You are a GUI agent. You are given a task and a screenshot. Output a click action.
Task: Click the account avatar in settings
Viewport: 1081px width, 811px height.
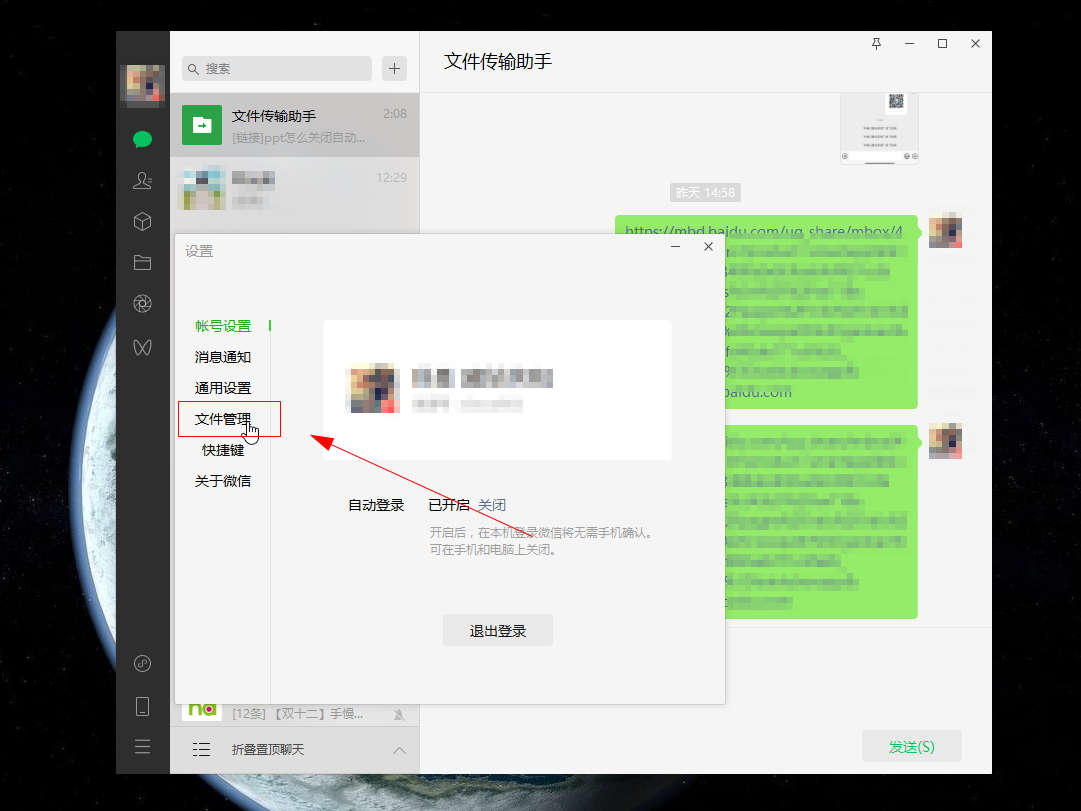[x=374, y=389]
